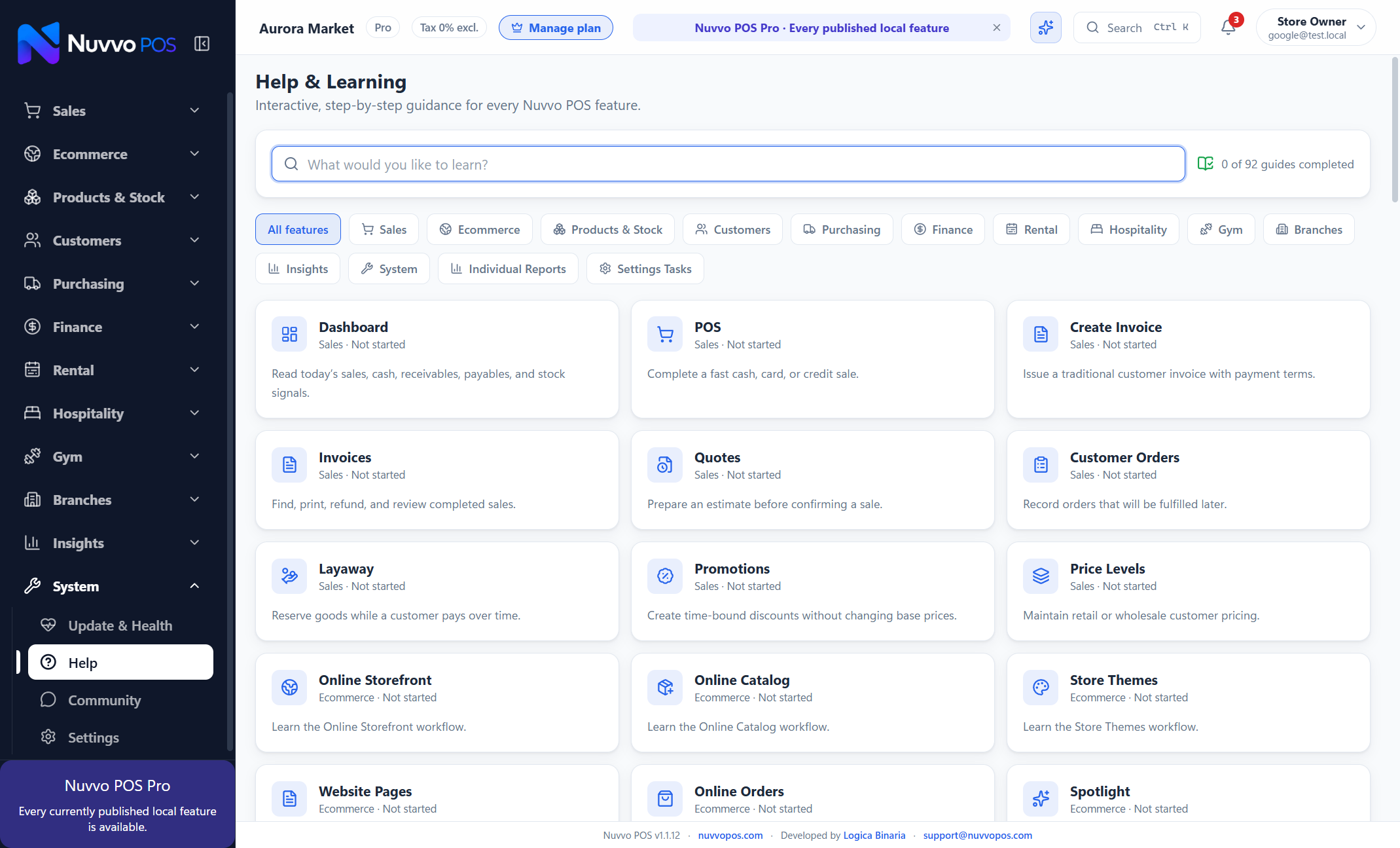Image resolution: width=1400 pixels, height=848 pixels.
Task: Select the Settings Tasks filter tab
Action: pyautogui.click(x=645, y=268)
